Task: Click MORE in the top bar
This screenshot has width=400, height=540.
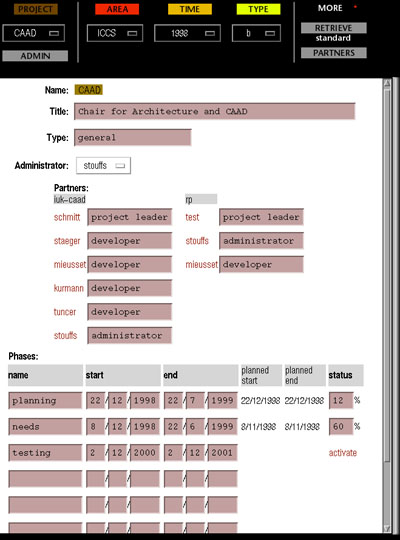Action: 330,8
